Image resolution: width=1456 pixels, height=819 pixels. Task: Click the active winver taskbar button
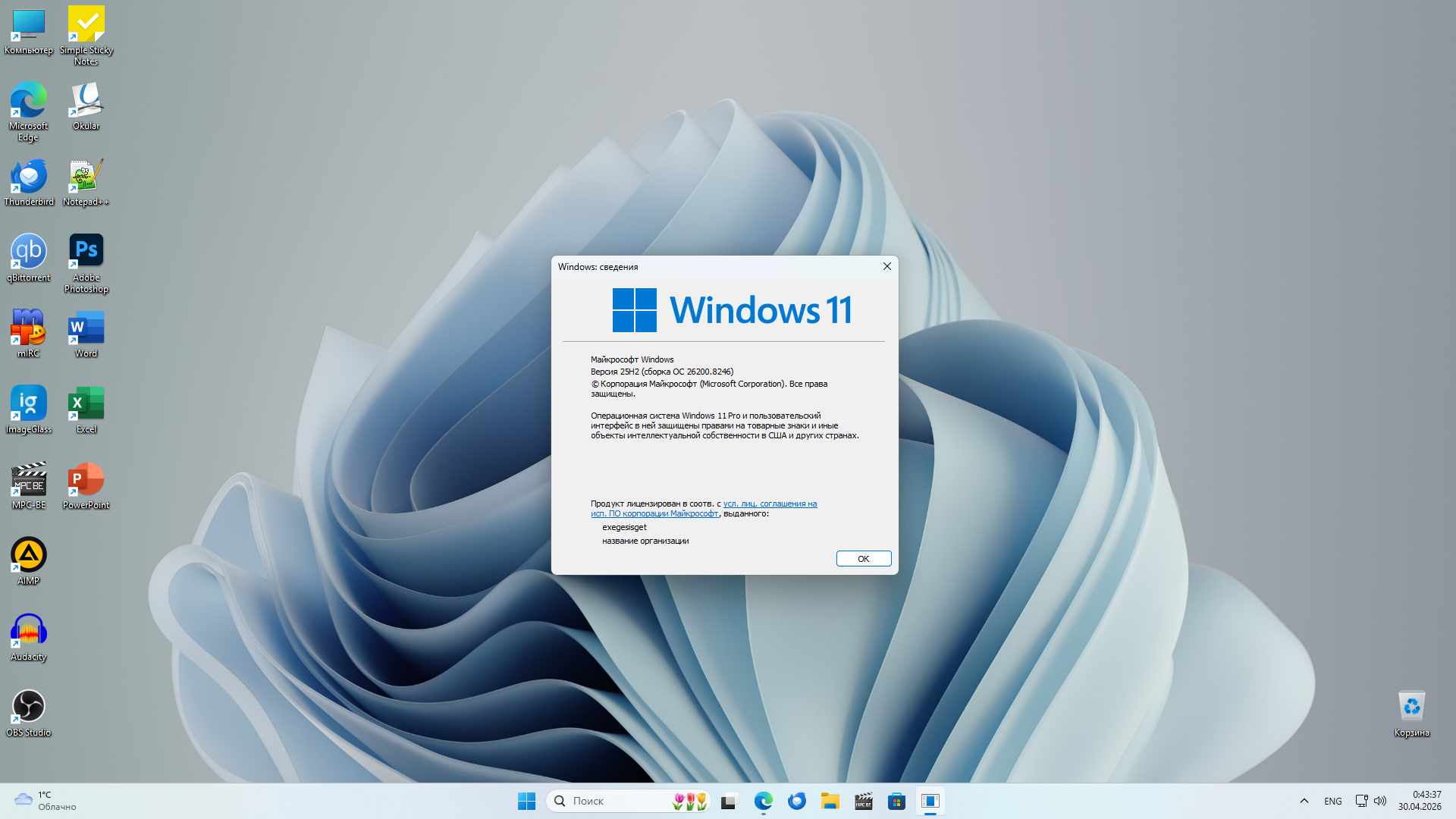click(x=930, y=801)
